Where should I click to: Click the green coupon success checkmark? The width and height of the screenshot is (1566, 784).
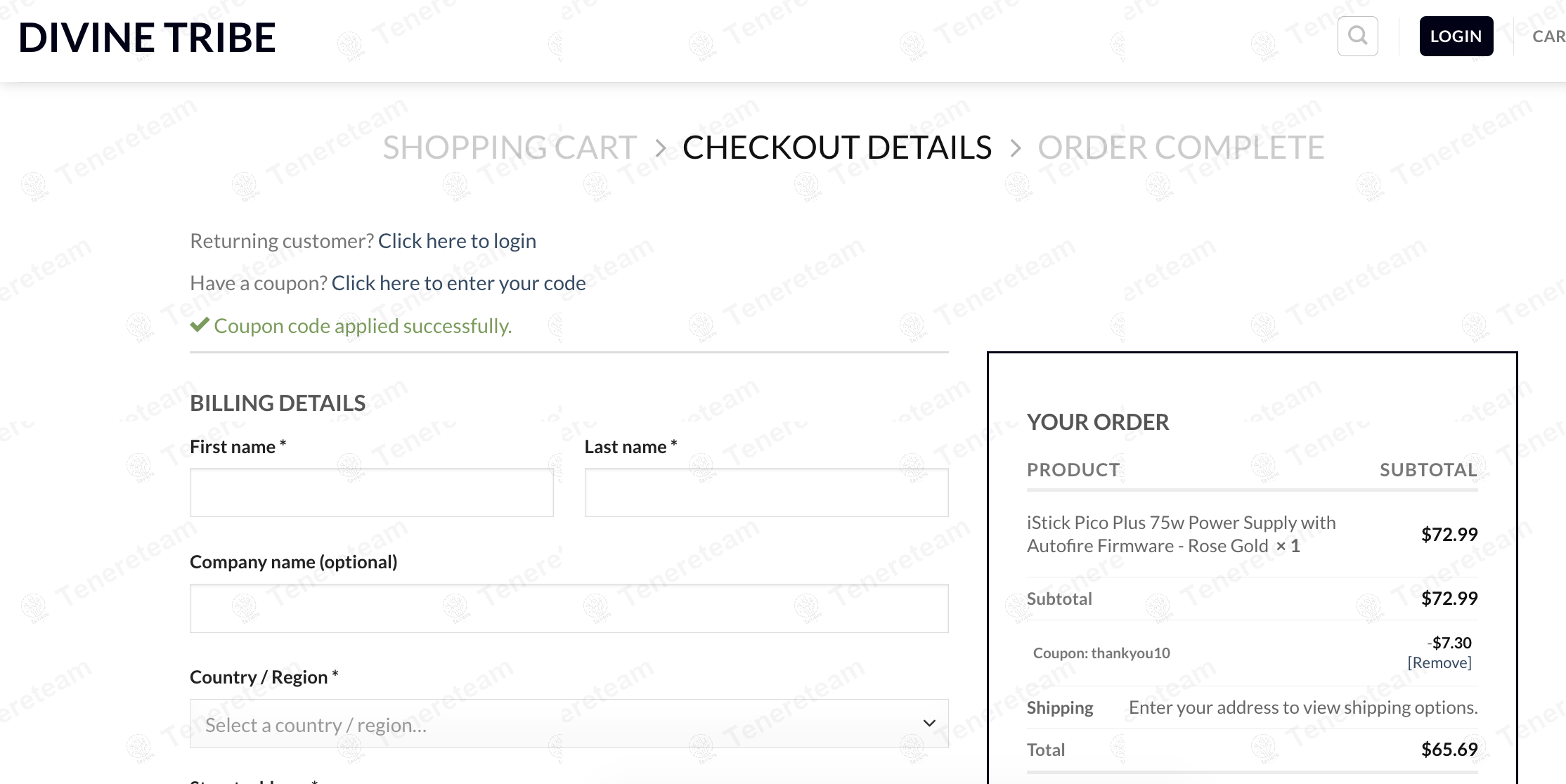click(200, 325)
